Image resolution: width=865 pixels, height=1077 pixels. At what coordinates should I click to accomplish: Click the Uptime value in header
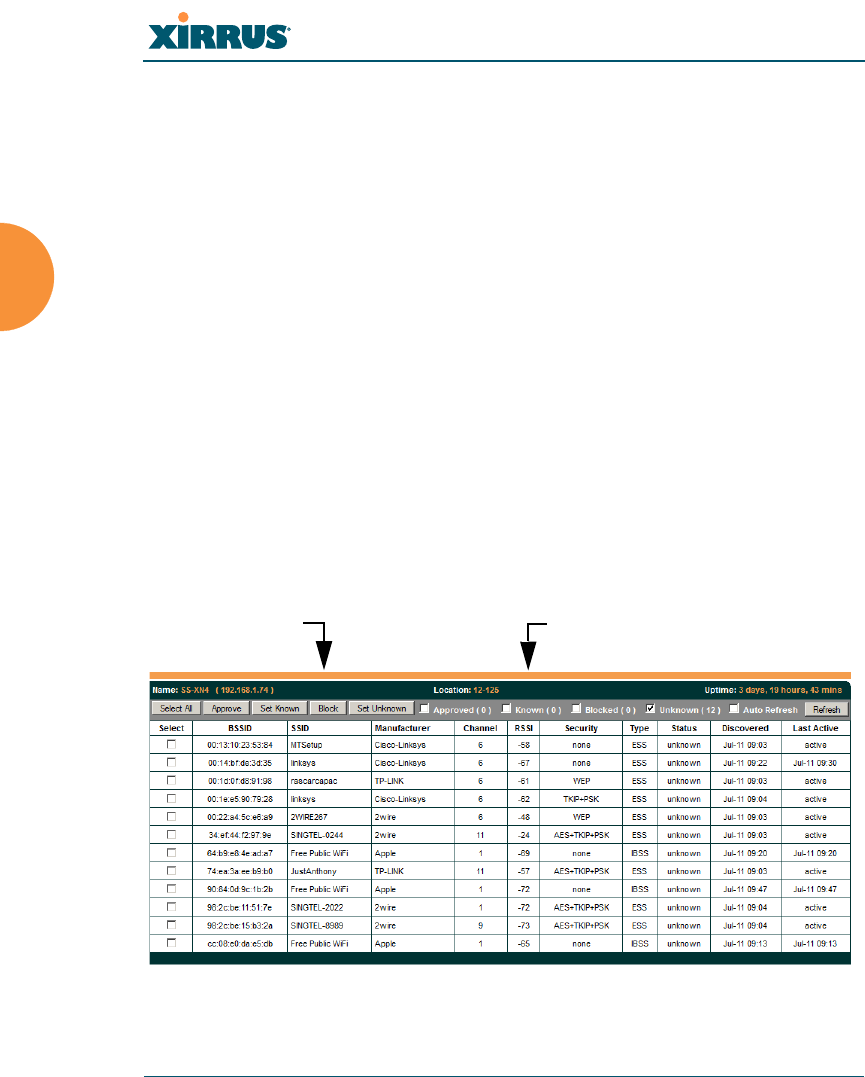click(x=790, y=690)
